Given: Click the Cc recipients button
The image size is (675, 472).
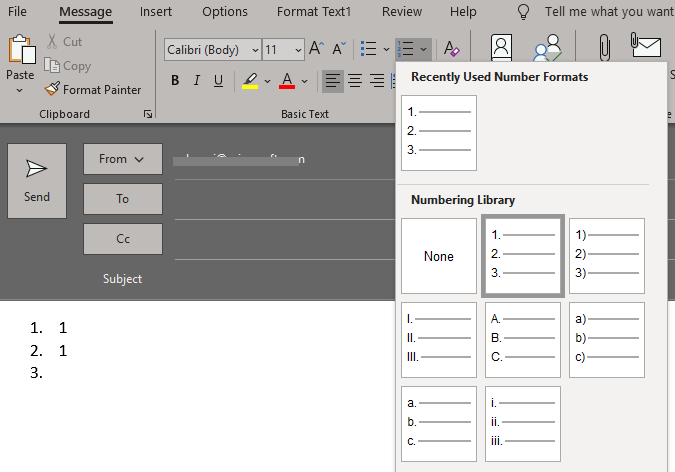Looking at the screenshot, I should pyautogui.click(x=123, y=239).
